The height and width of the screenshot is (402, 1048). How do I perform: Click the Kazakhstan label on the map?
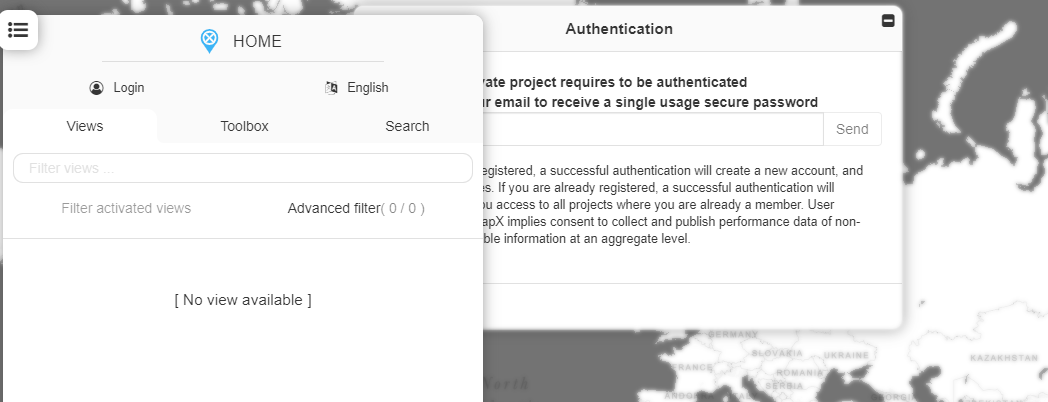pos(1004,358)
